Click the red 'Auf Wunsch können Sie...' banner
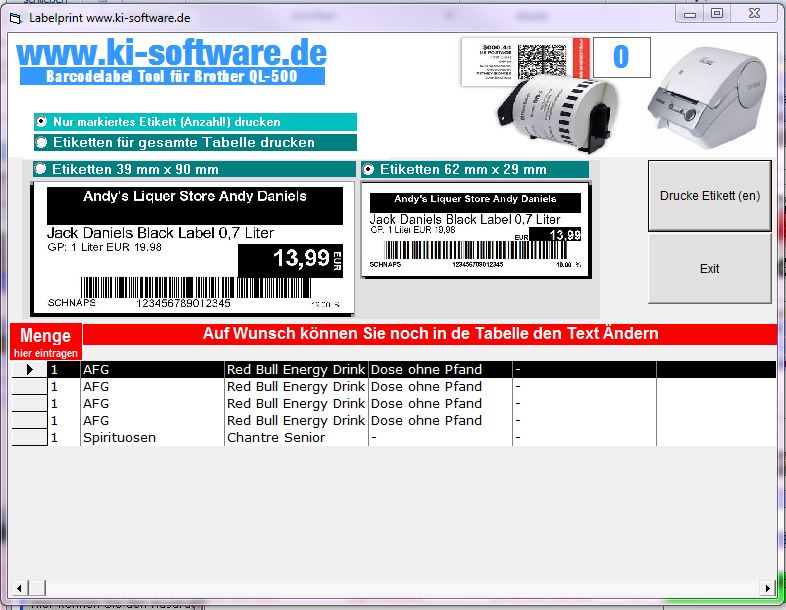The height and width of the screenshot is (610, 786). 430,334
